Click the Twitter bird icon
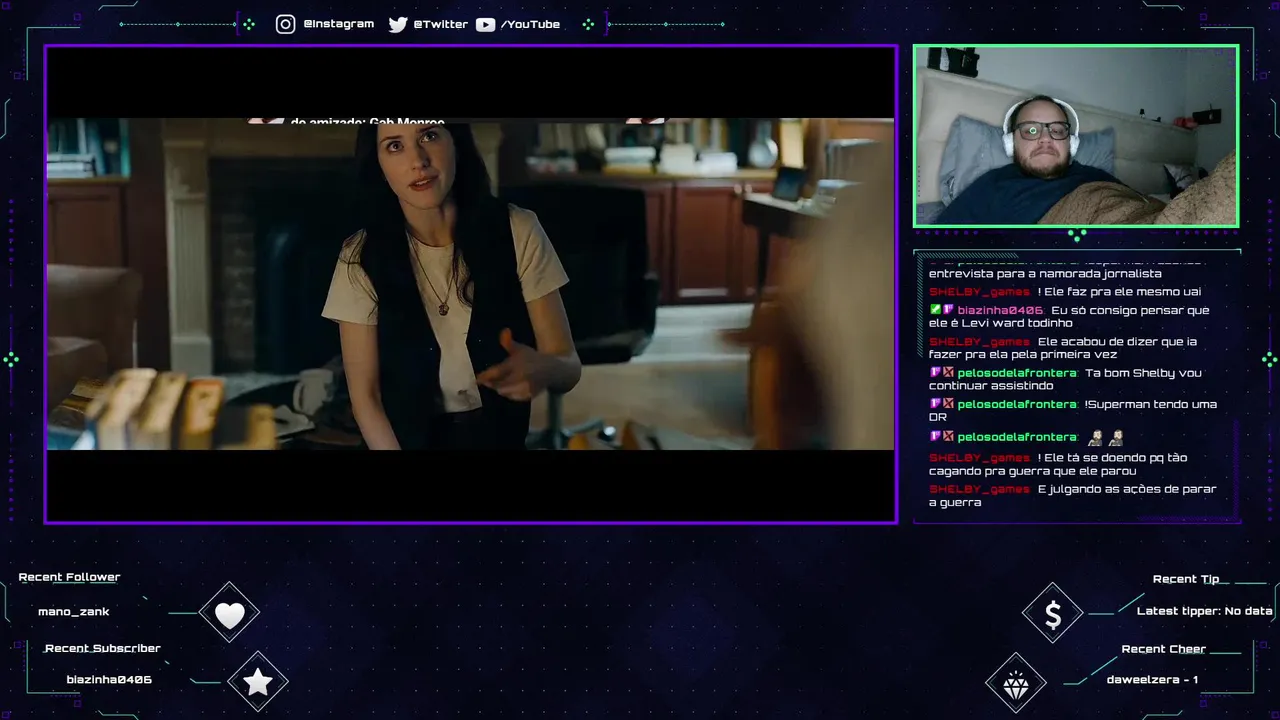The width and height of the screenshot is (1280, 720). coord(398,24)
